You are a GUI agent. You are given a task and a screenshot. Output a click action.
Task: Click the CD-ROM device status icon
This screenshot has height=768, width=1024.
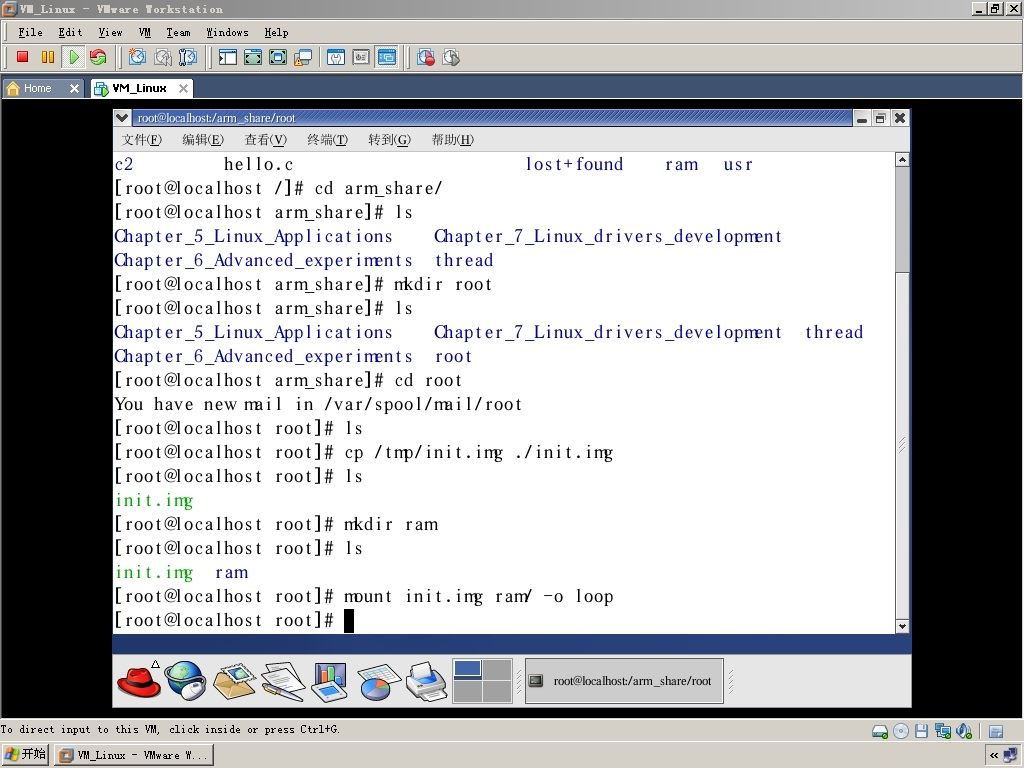click(x=901, y=731)
